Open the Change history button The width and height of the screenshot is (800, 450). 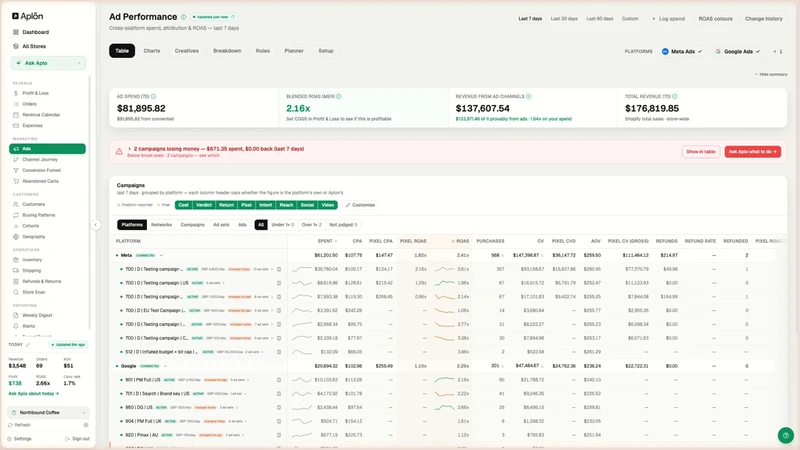click(763, 19)
